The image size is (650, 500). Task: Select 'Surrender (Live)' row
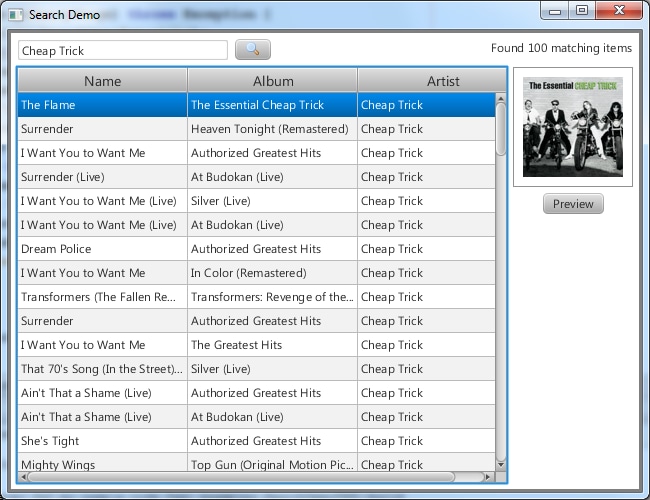click(x=256, y=177)
